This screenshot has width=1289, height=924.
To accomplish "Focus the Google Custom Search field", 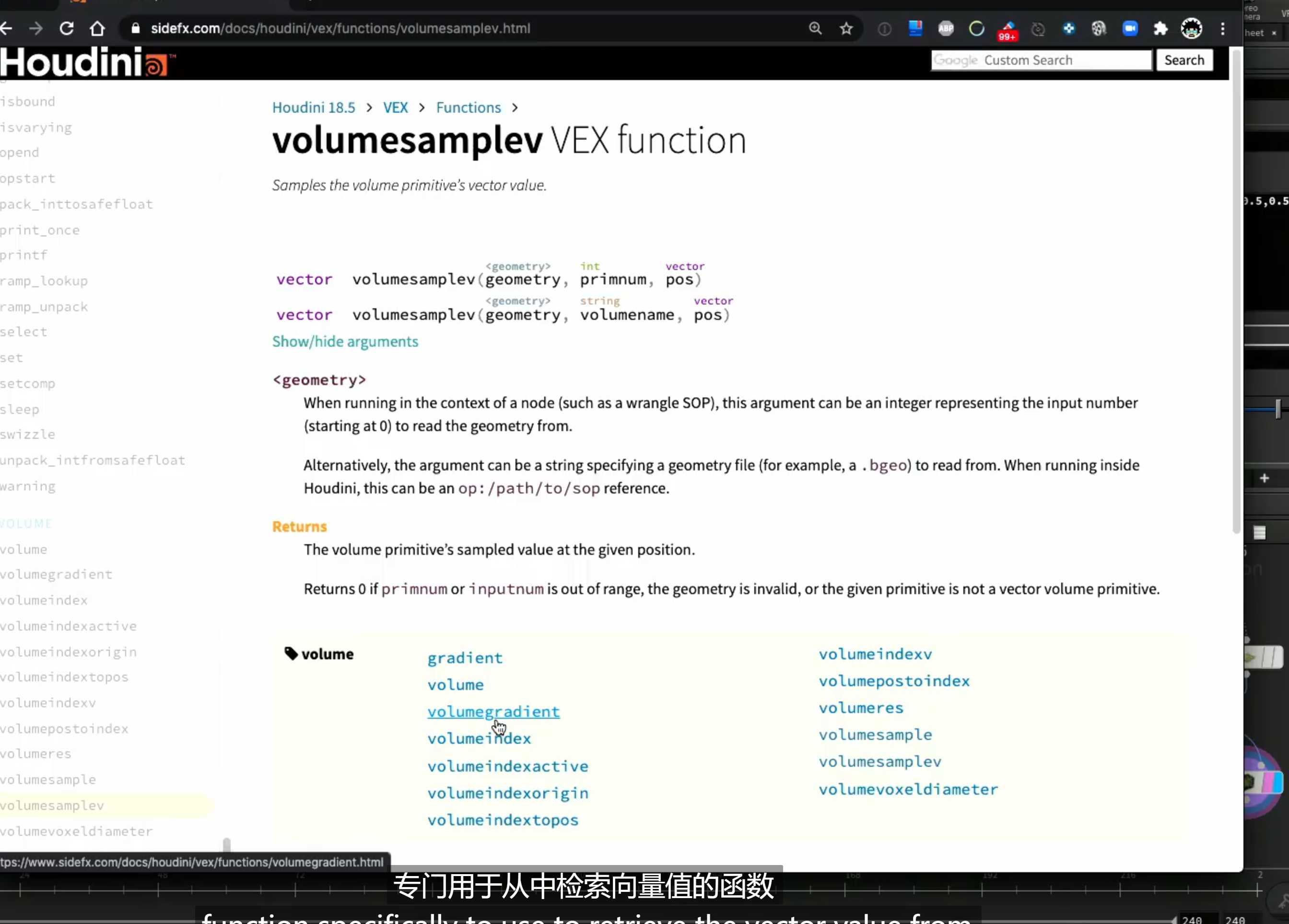I will (x=1041, y=60).
